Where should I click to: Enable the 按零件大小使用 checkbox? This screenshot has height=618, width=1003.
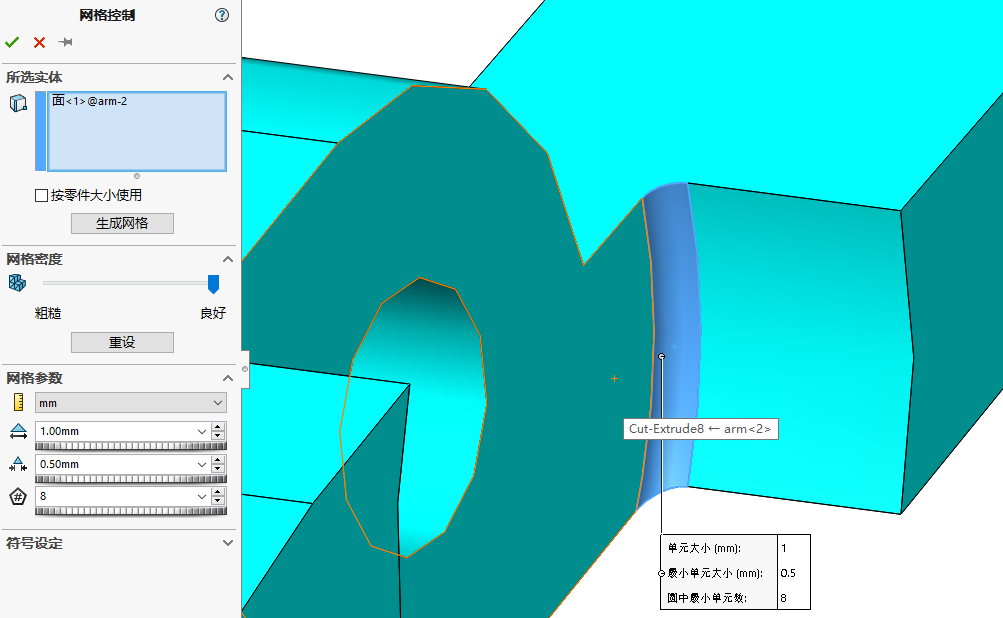click(x=41, y=196)
